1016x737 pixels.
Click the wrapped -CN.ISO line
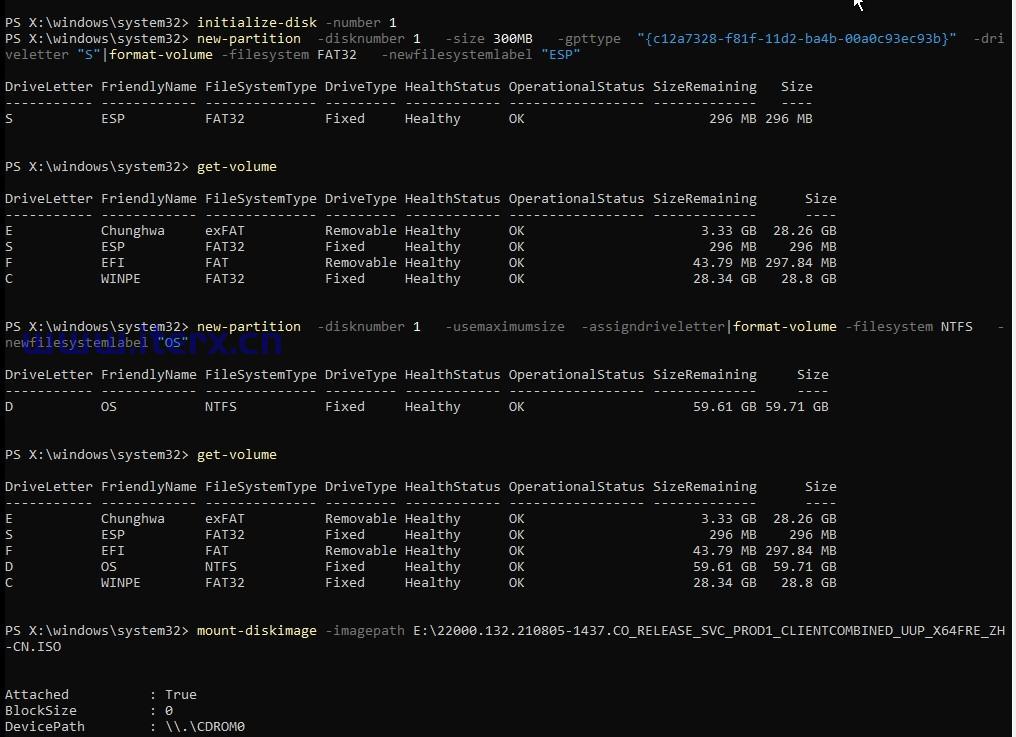33,647
